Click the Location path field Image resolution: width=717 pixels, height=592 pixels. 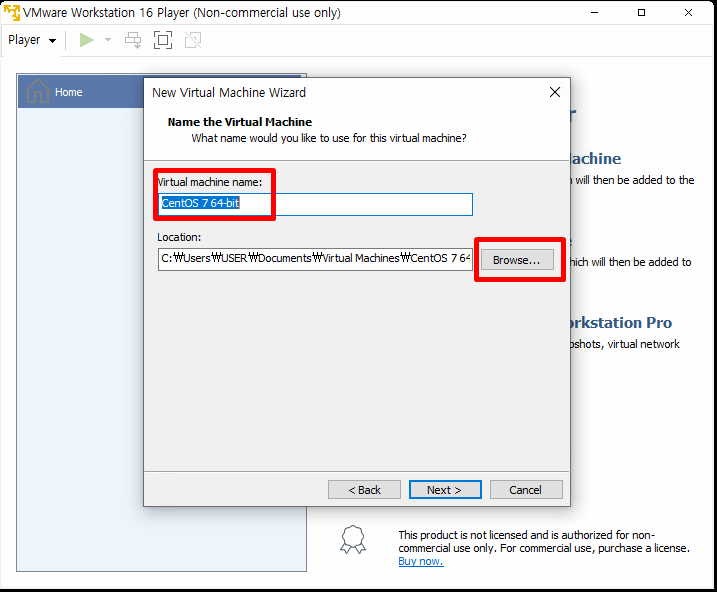[315, 259]
